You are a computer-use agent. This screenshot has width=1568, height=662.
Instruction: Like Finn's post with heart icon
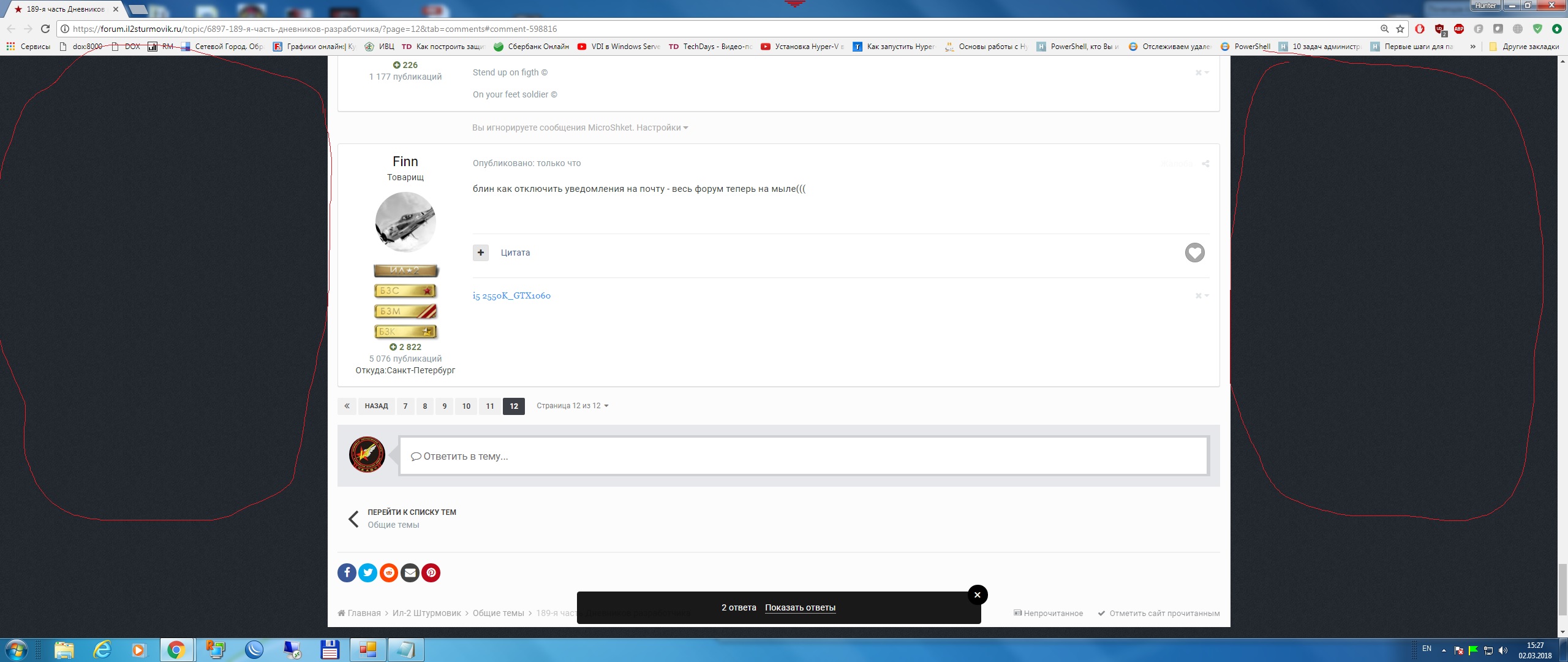1194,253
